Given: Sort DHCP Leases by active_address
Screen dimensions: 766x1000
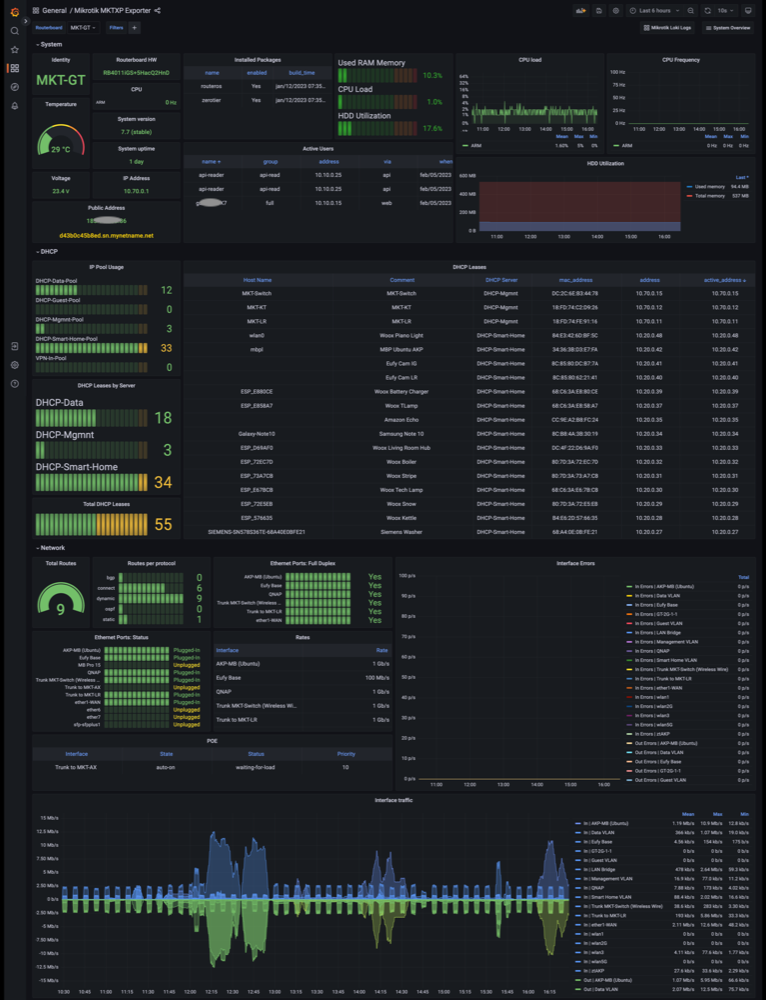Looking at the screenshot, I should [725, 280].
